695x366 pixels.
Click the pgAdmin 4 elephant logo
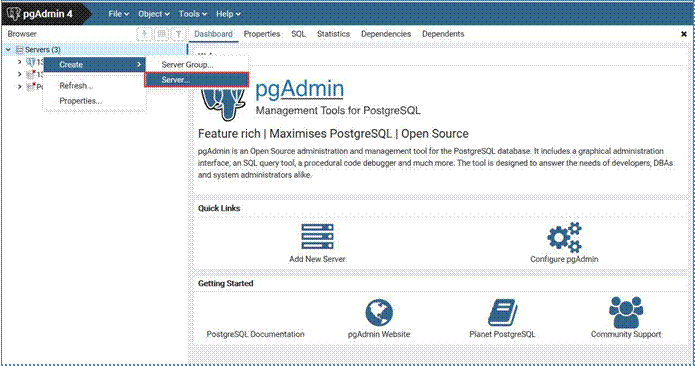point(14,13)
